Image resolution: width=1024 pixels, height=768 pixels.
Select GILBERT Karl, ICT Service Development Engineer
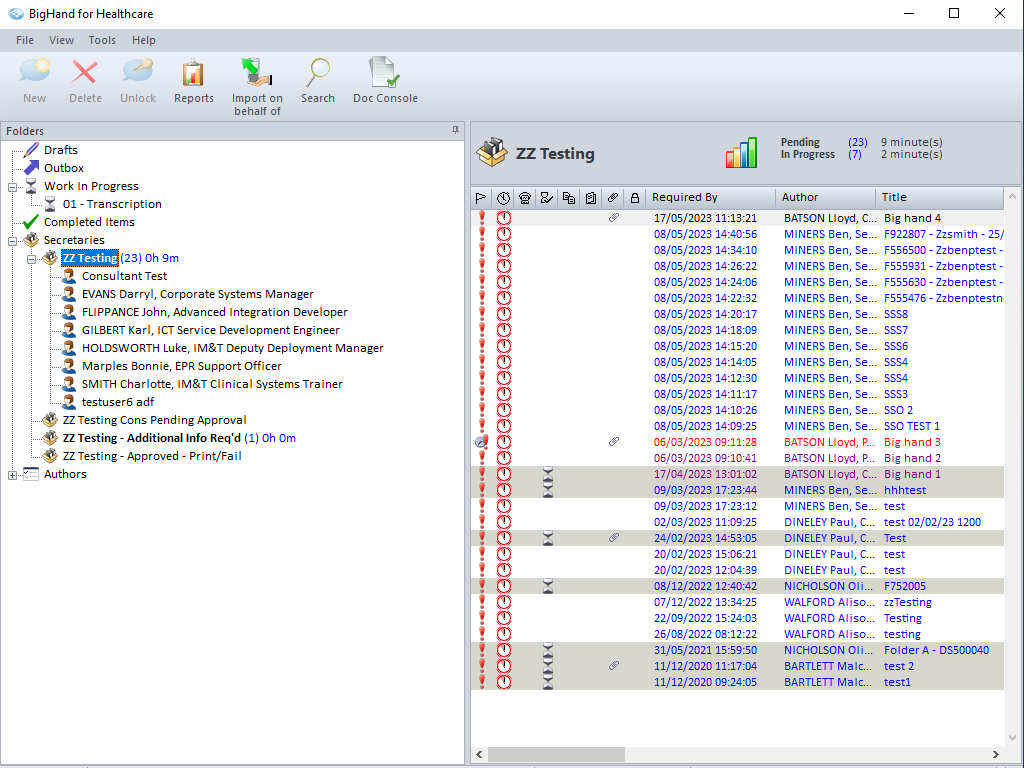point(210,330)
